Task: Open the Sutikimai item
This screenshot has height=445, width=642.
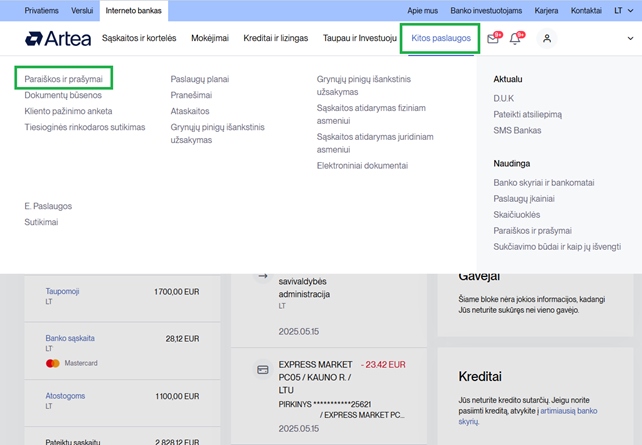Action: pos(41,222)
